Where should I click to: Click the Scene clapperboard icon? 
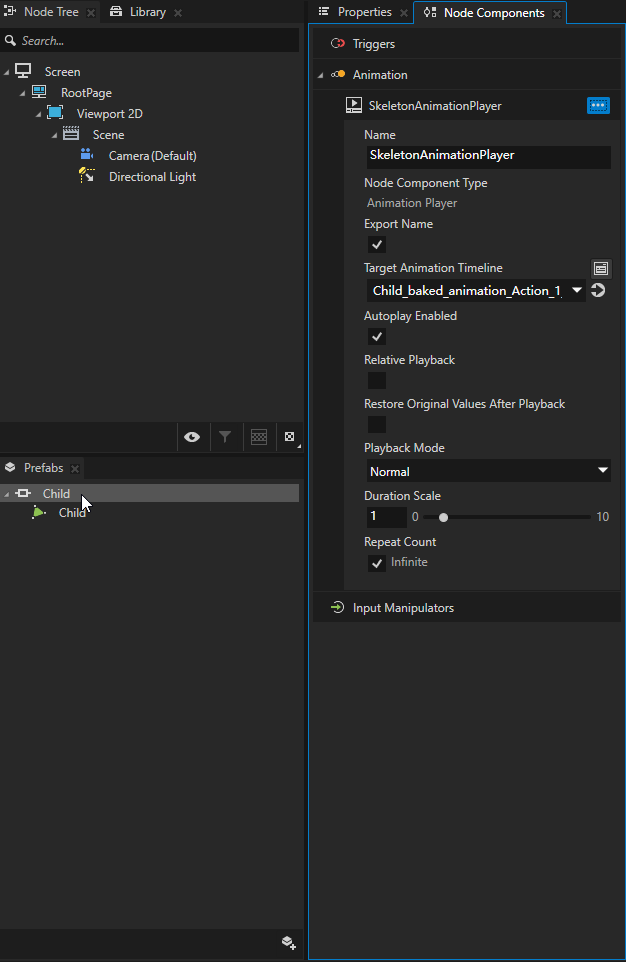point(71,133)
